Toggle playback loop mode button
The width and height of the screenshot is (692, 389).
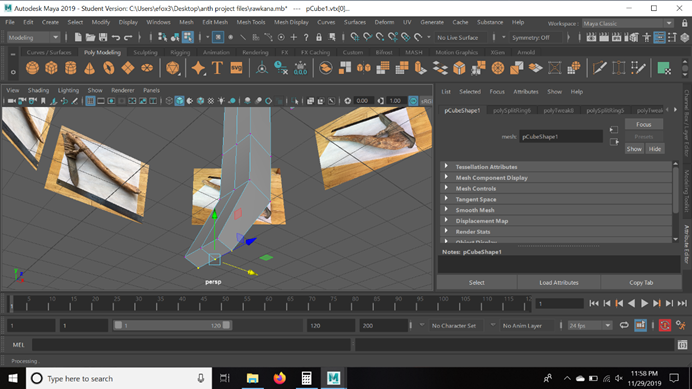point(624,325)
